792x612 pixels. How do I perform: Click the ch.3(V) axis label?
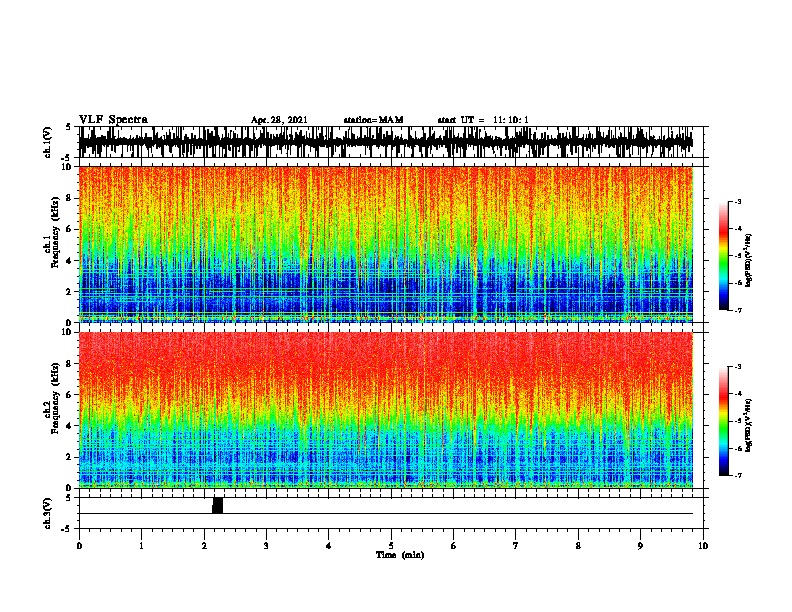[48, 513]
